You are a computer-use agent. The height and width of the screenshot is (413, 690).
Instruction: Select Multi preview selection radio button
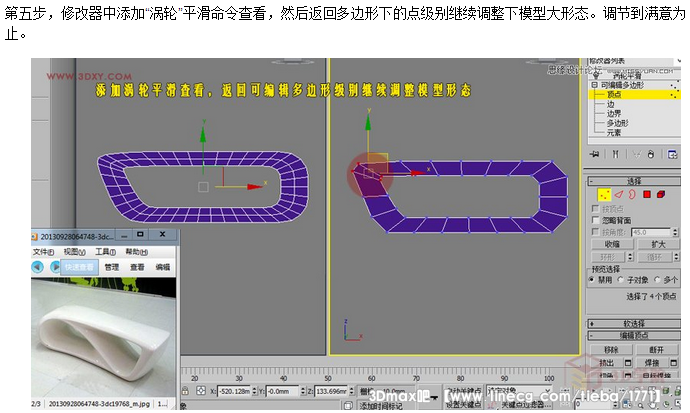point(657,280)
